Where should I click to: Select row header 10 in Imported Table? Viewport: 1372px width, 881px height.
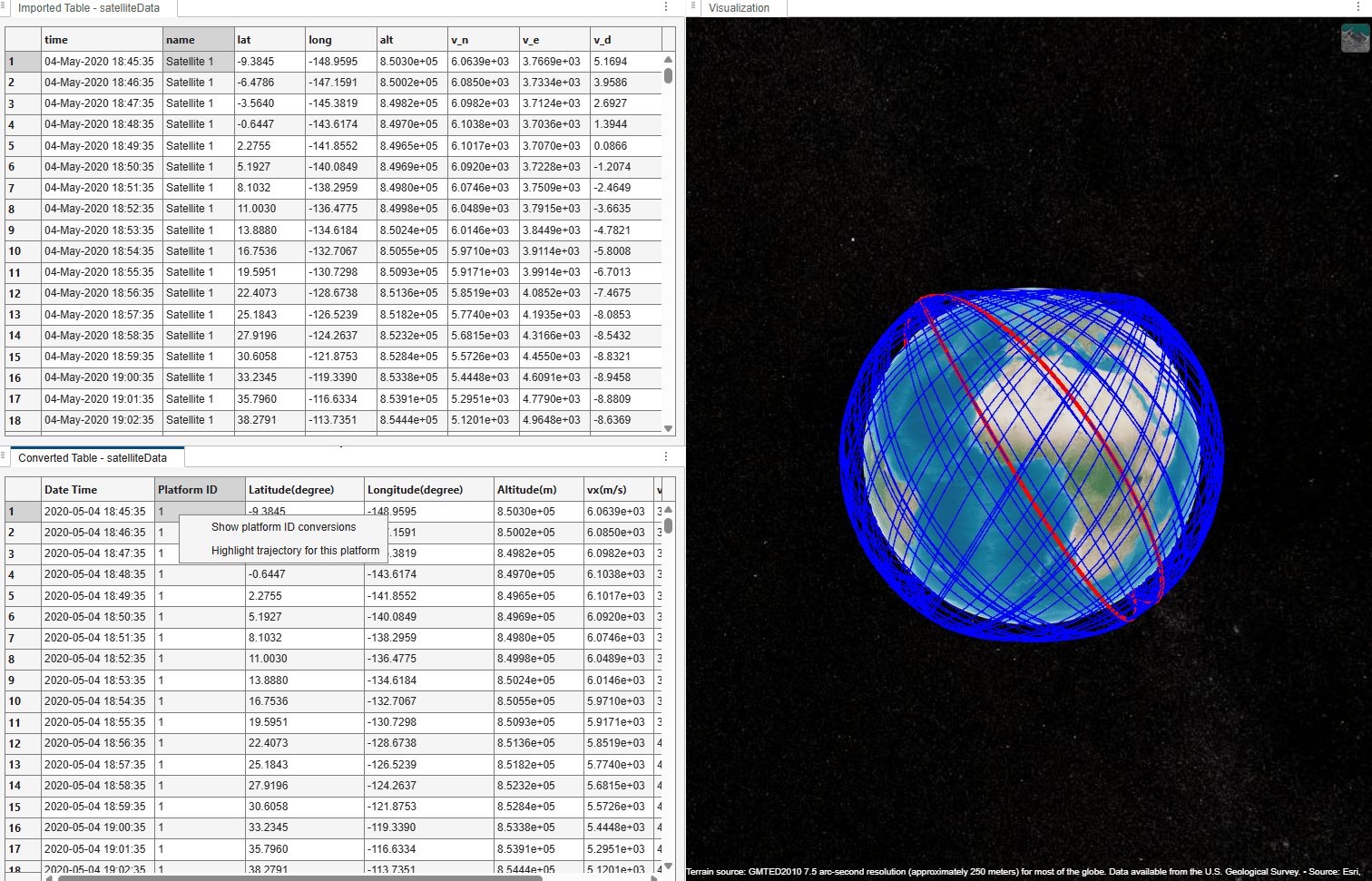pos(23,251)
